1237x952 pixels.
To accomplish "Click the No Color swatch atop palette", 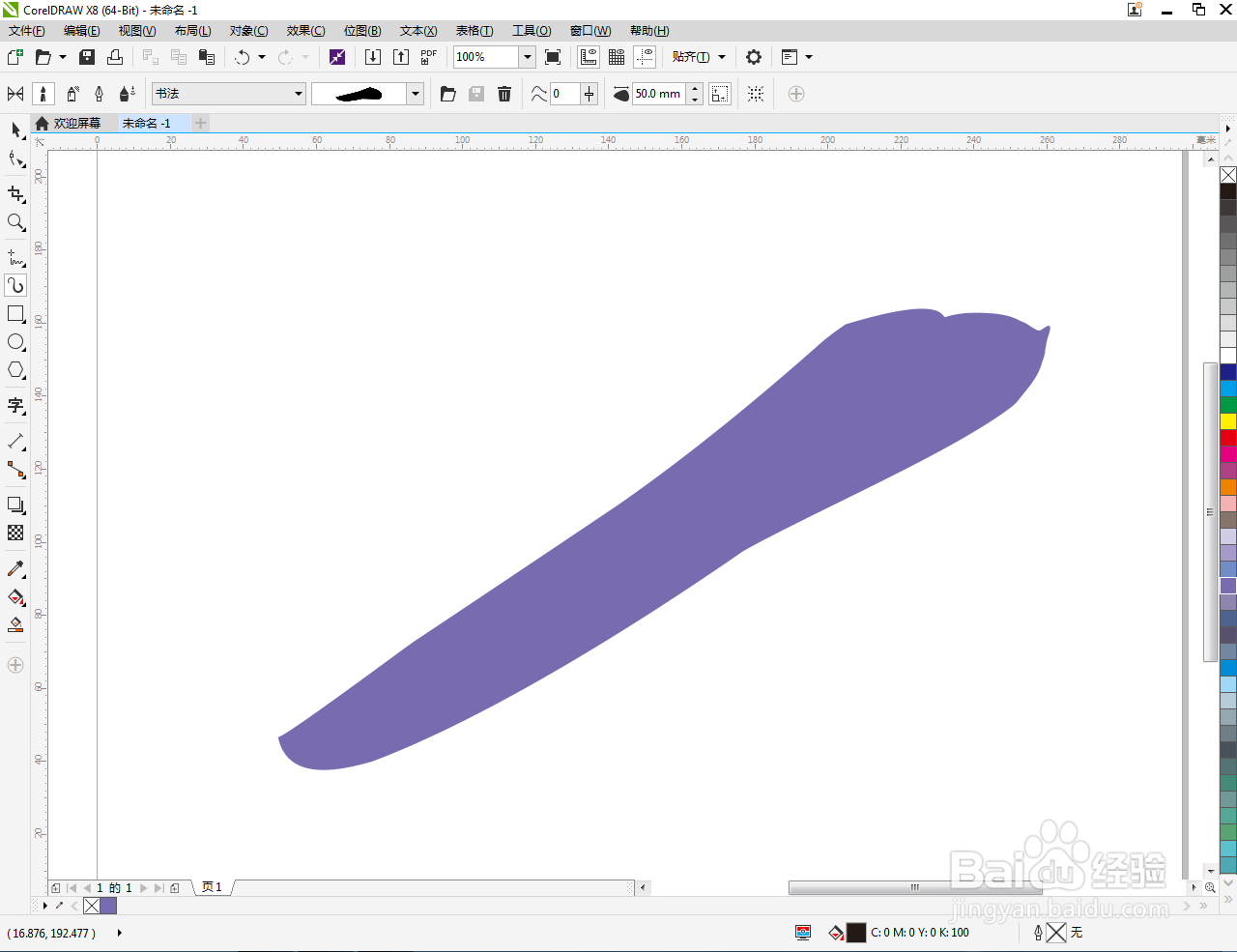I will click(1228, 175).
